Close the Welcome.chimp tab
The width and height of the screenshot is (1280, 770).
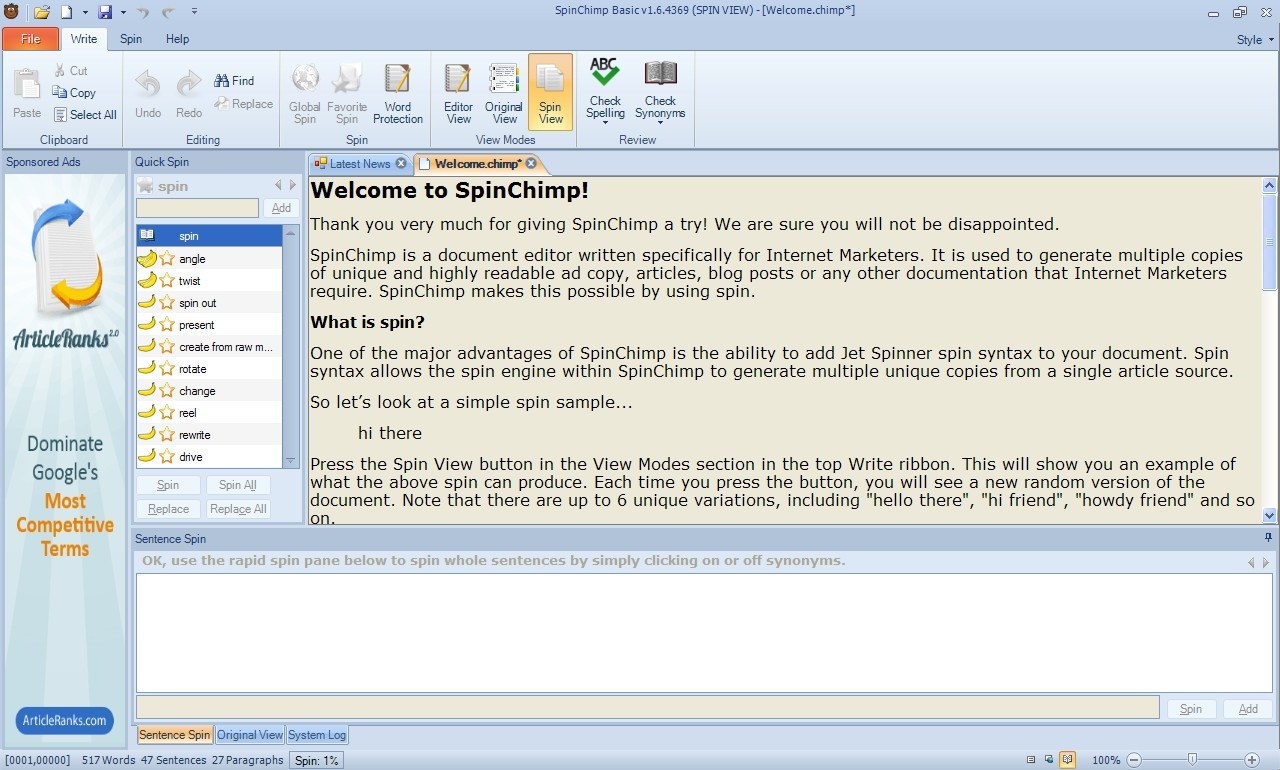click(x=531, y=164)
